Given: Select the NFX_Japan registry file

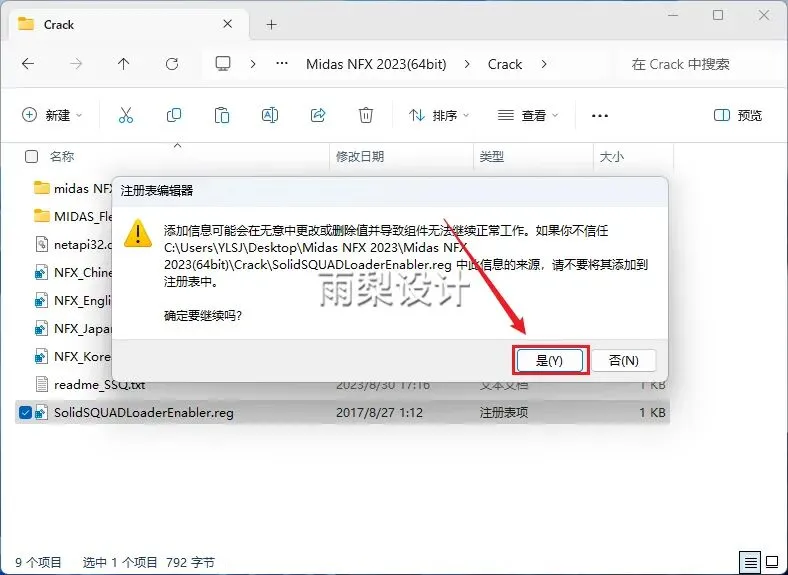Looking at the screenshot, I should click(74, 329).
